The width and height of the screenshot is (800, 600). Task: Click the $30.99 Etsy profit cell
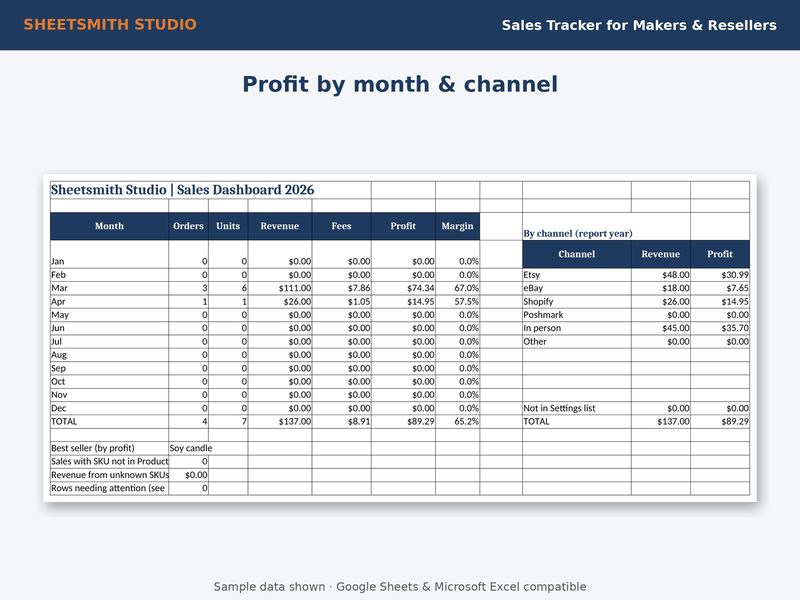click(x=720, y=274)
